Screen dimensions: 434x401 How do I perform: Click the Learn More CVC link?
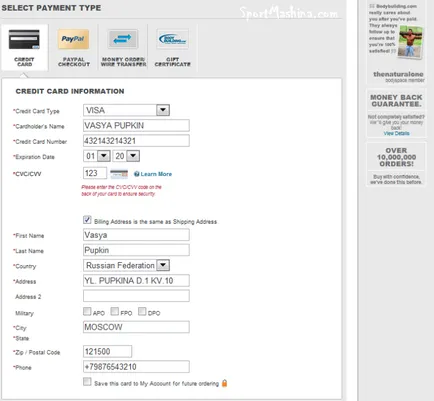point(156,174)
